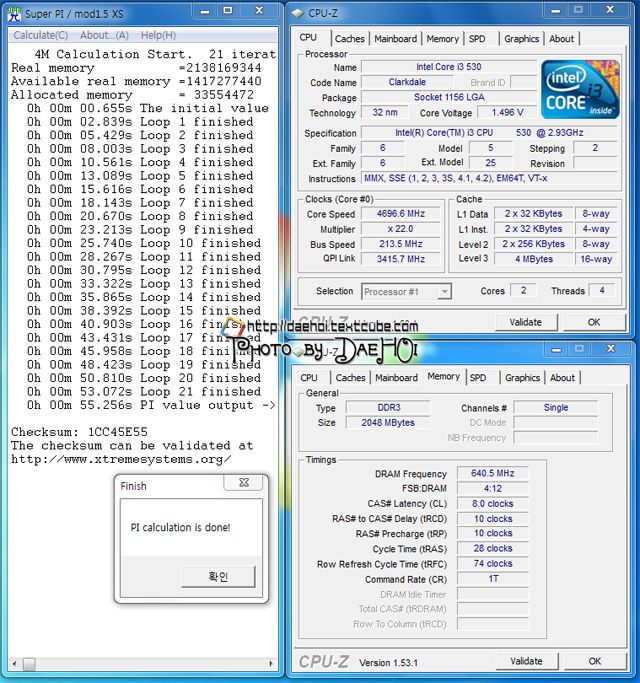640x683 pixels.
Task: Click the memory Size value 2048 MBytes
Action: click(x=388, y=423)
